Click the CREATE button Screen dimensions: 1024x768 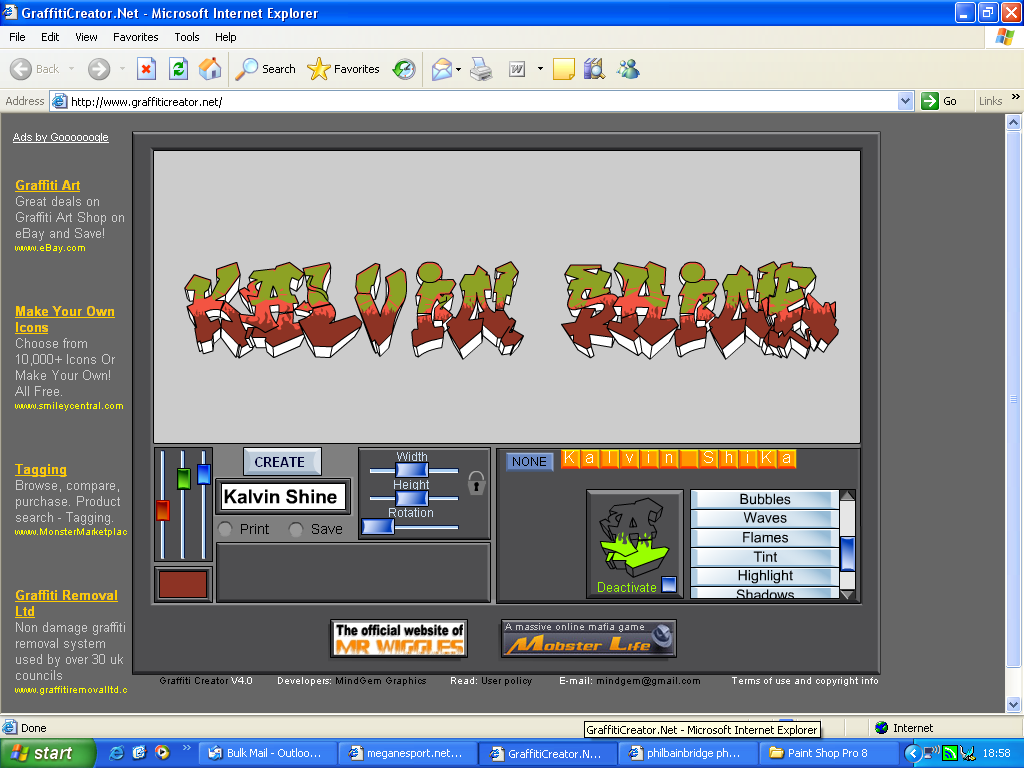click(x=281, y=462)
